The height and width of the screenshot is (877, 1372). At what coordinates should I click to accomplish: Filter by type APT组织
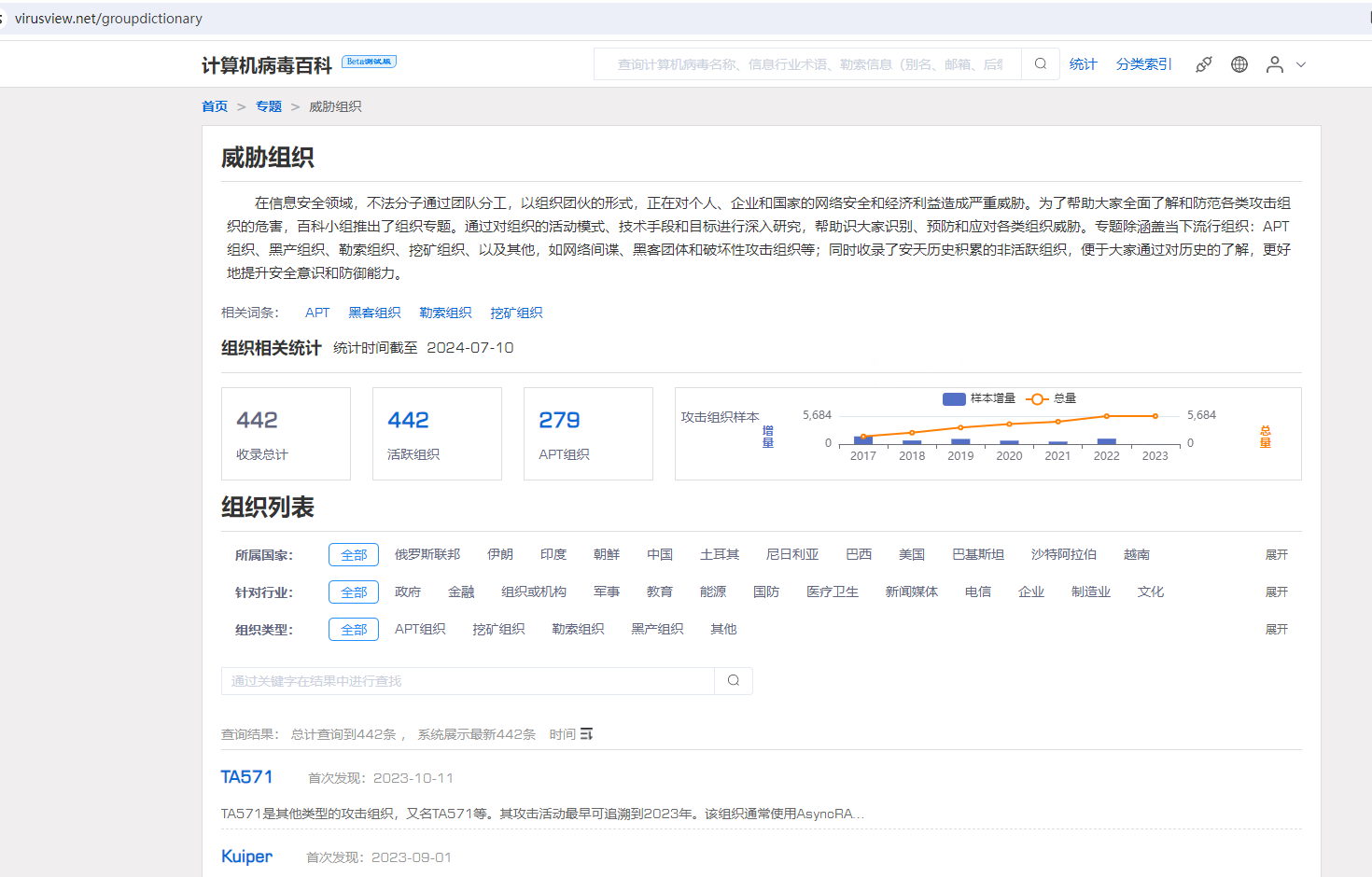click(x=420, y=629)
